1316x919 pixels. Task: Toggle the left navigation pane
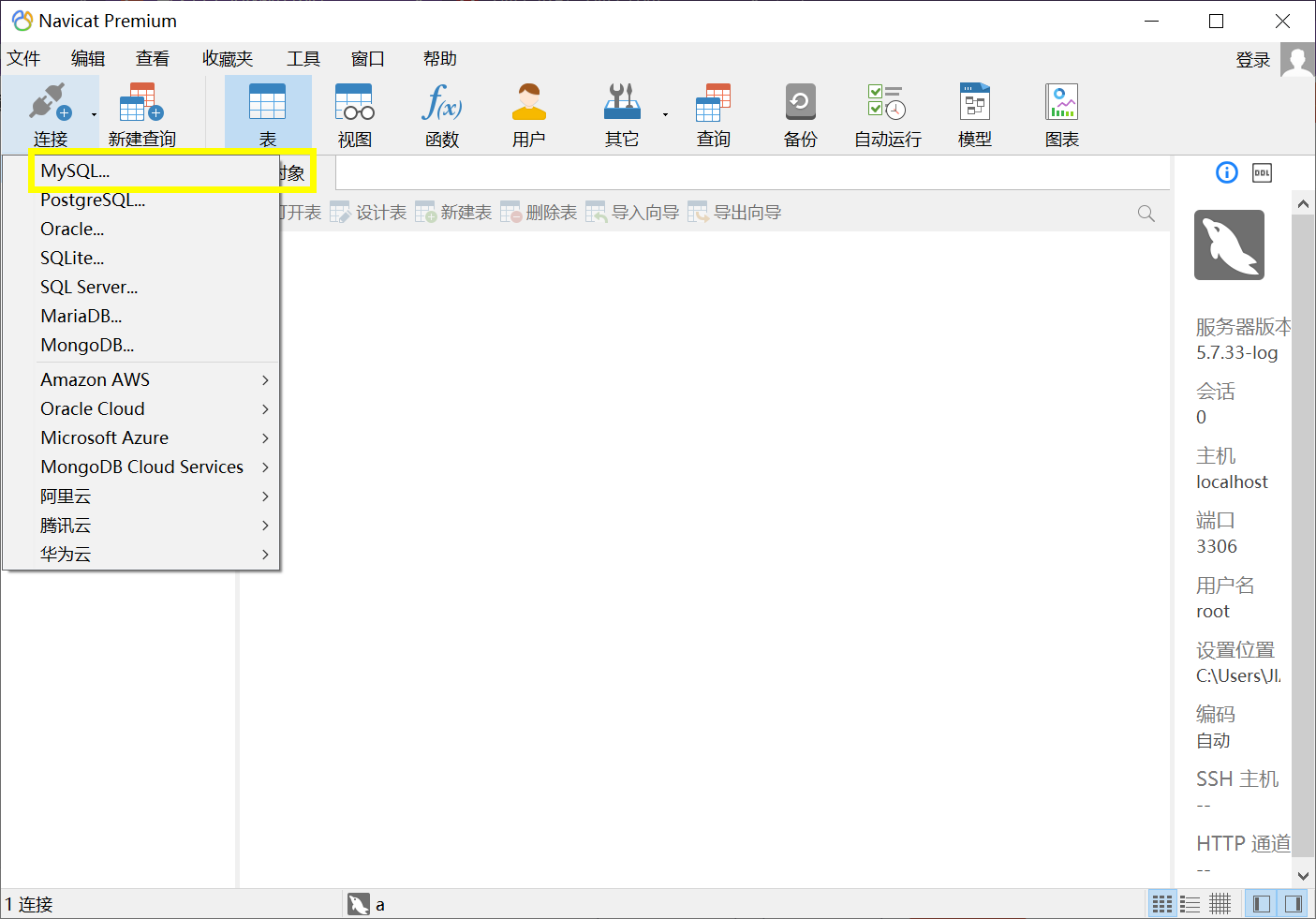(1262, 904)
